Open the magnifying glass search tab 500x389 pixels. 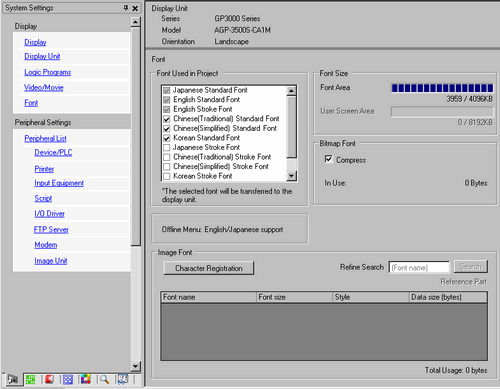[104, 379]
